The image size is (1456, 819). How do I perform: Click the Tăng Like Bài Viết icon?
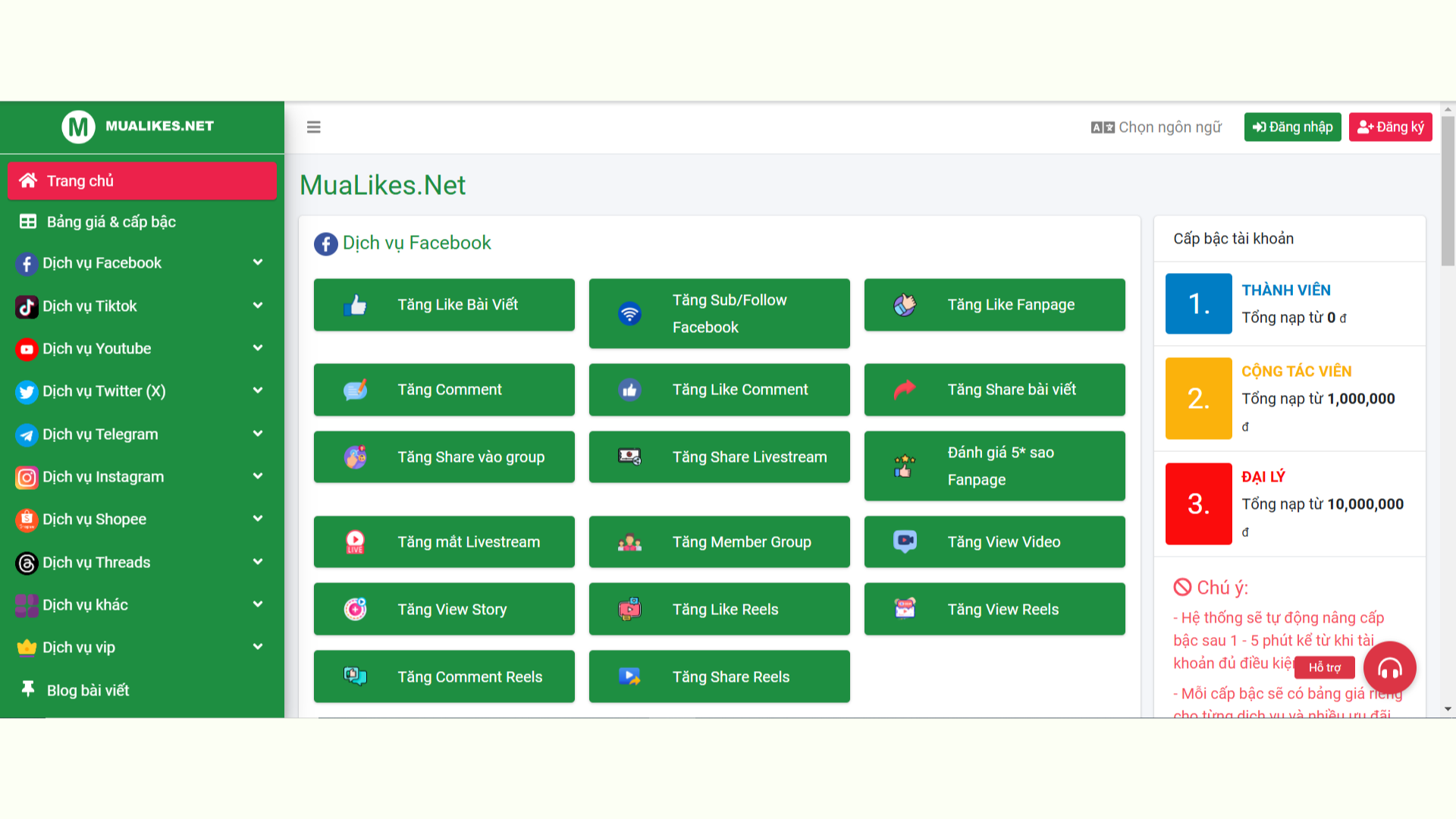[x=355, y=304]
